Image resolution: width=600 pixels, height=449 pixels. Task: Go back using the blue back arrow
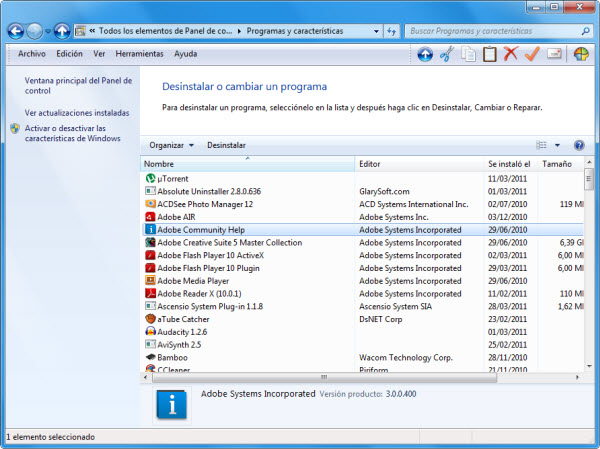(x=17, y=31)
